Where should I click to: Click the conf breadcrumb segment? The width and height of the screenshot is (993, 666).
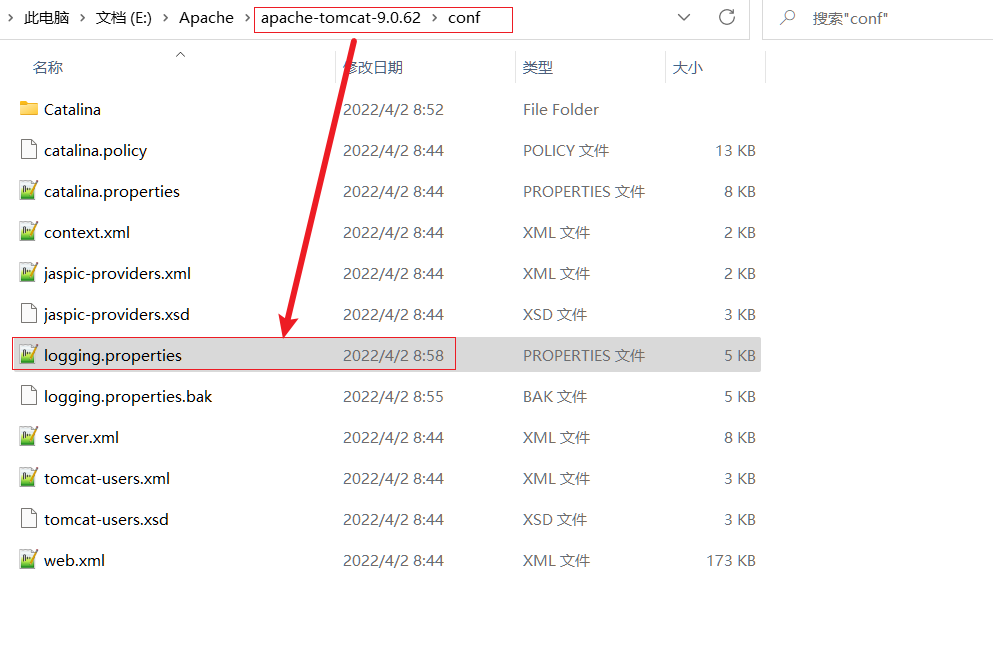coord(464,18)
